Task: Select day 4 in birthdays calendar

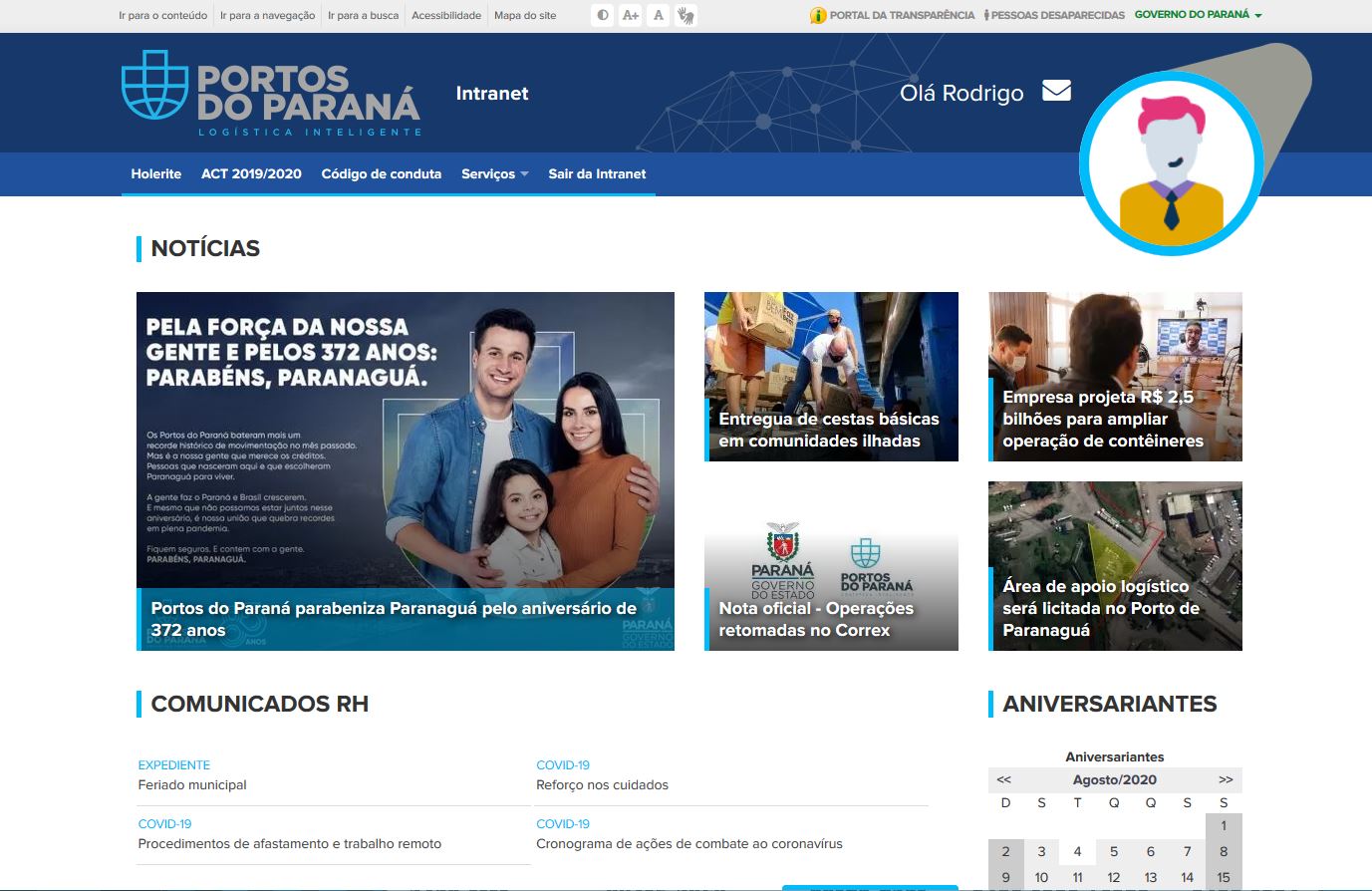Action: pyautogui.click(x=1077, y=851)
